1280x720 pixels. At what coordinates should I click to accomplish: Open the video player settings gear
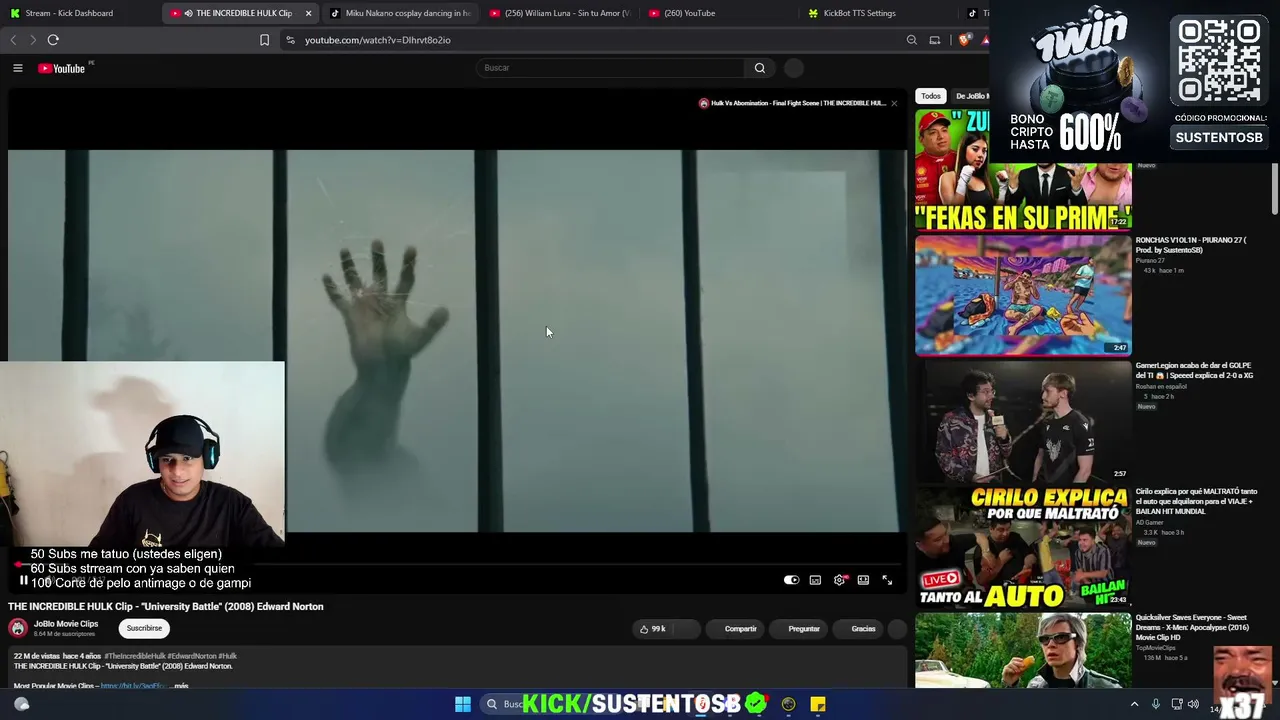click(839, 580)
